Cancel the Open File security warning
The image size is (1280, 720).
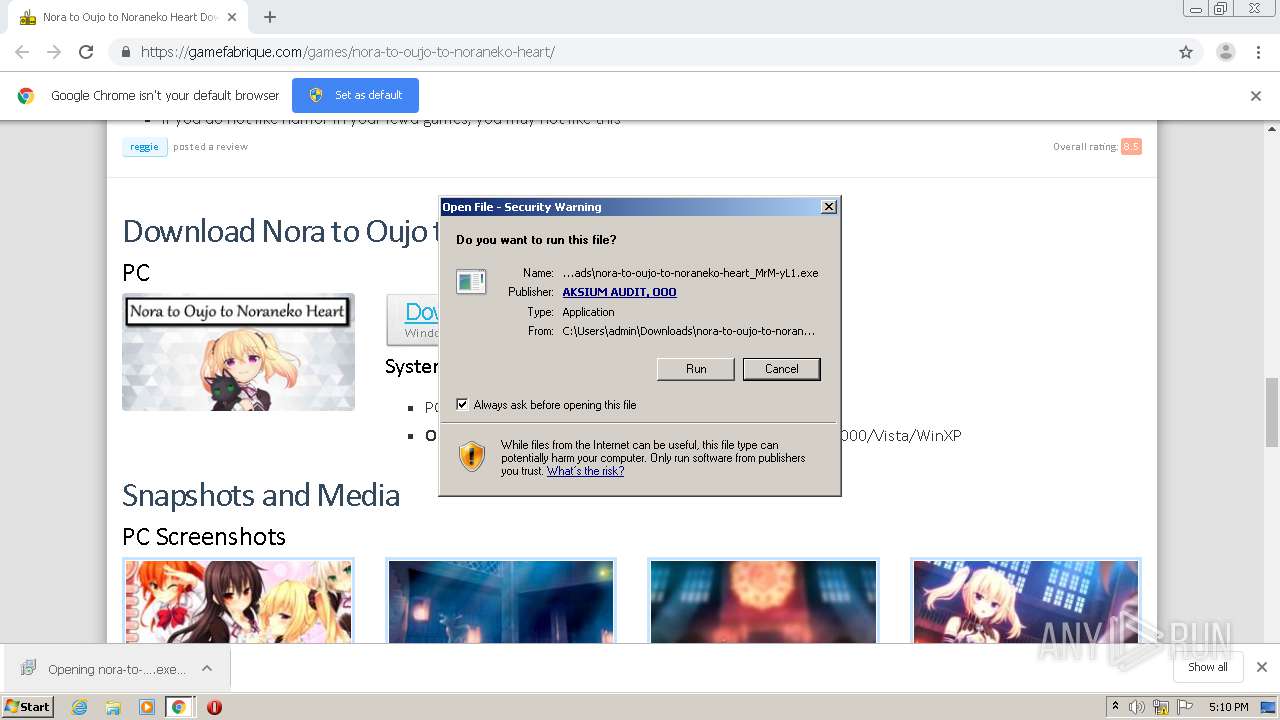tap(782, 369)
